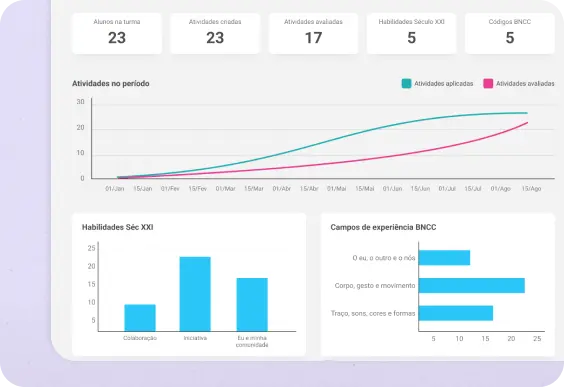Open the Códigos BNCC stat card
This screenshot has height=387, width=564.
(510, 33)
